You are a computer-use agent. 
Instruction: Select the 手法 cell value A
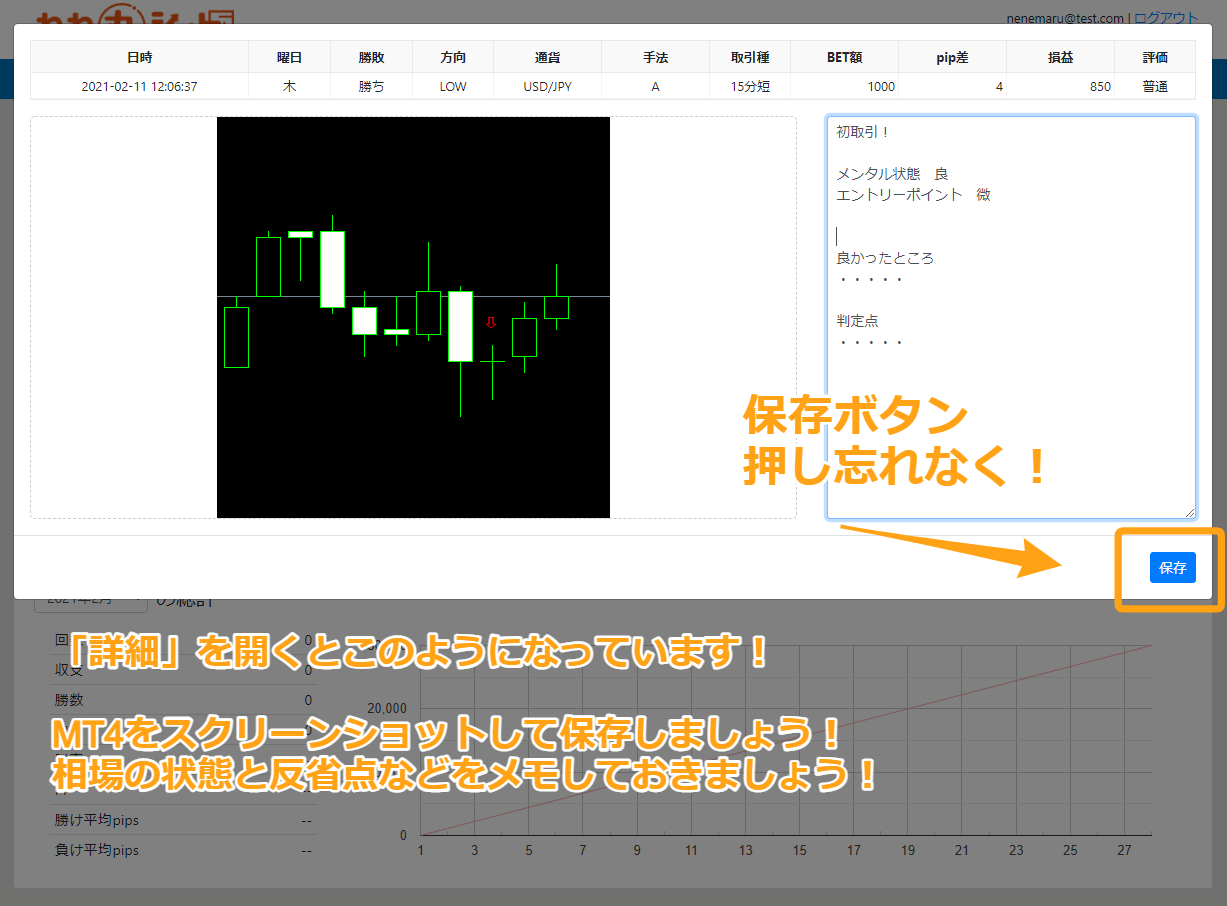pos(655,86)
